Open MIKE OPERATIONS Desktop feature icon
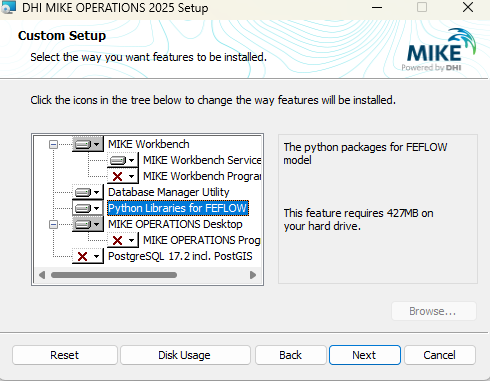 pos(88,224)
